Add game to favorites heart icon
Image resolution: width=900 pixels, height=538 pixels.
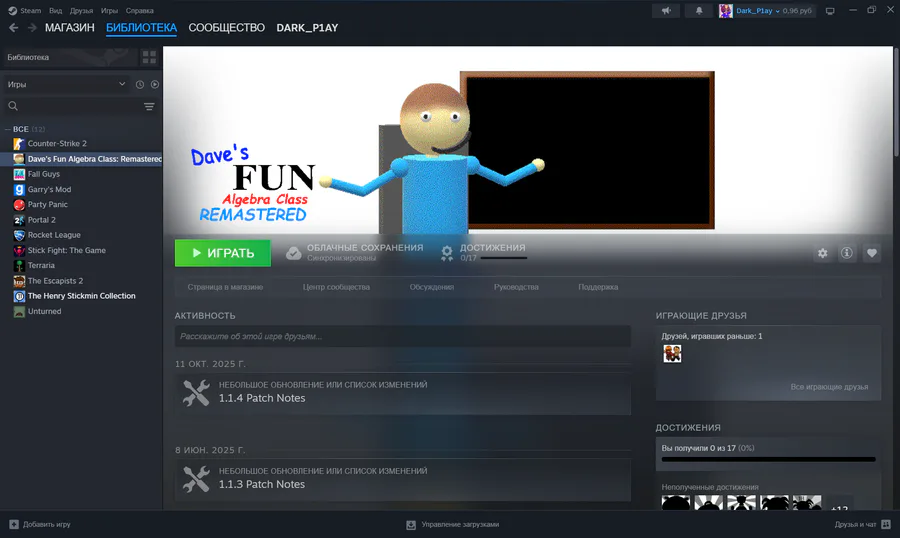(871, 253)
